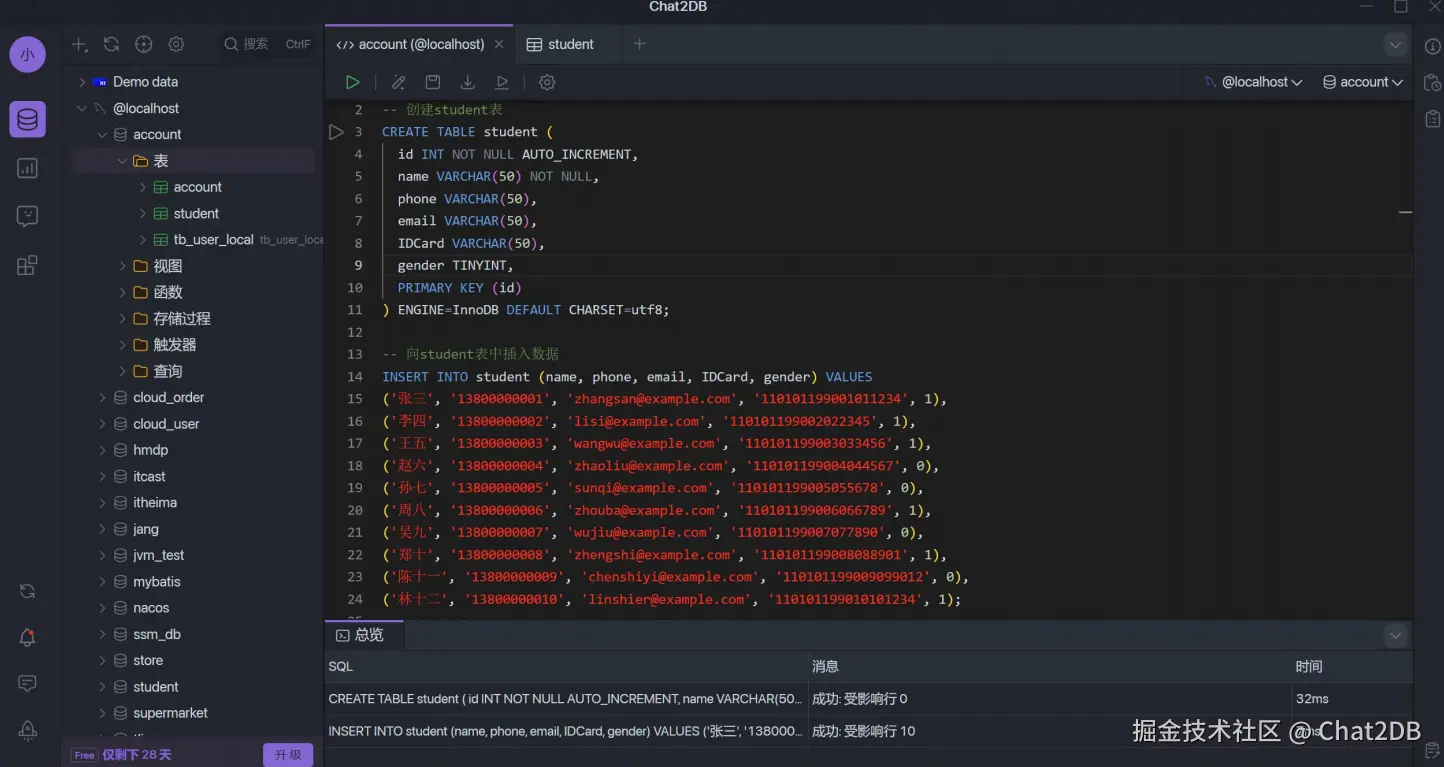The height and width of the screenshot is (767, 1444).
Task: Click the run gutter icon on line 3
Action: pyautogui.click(x=336, y=132)
